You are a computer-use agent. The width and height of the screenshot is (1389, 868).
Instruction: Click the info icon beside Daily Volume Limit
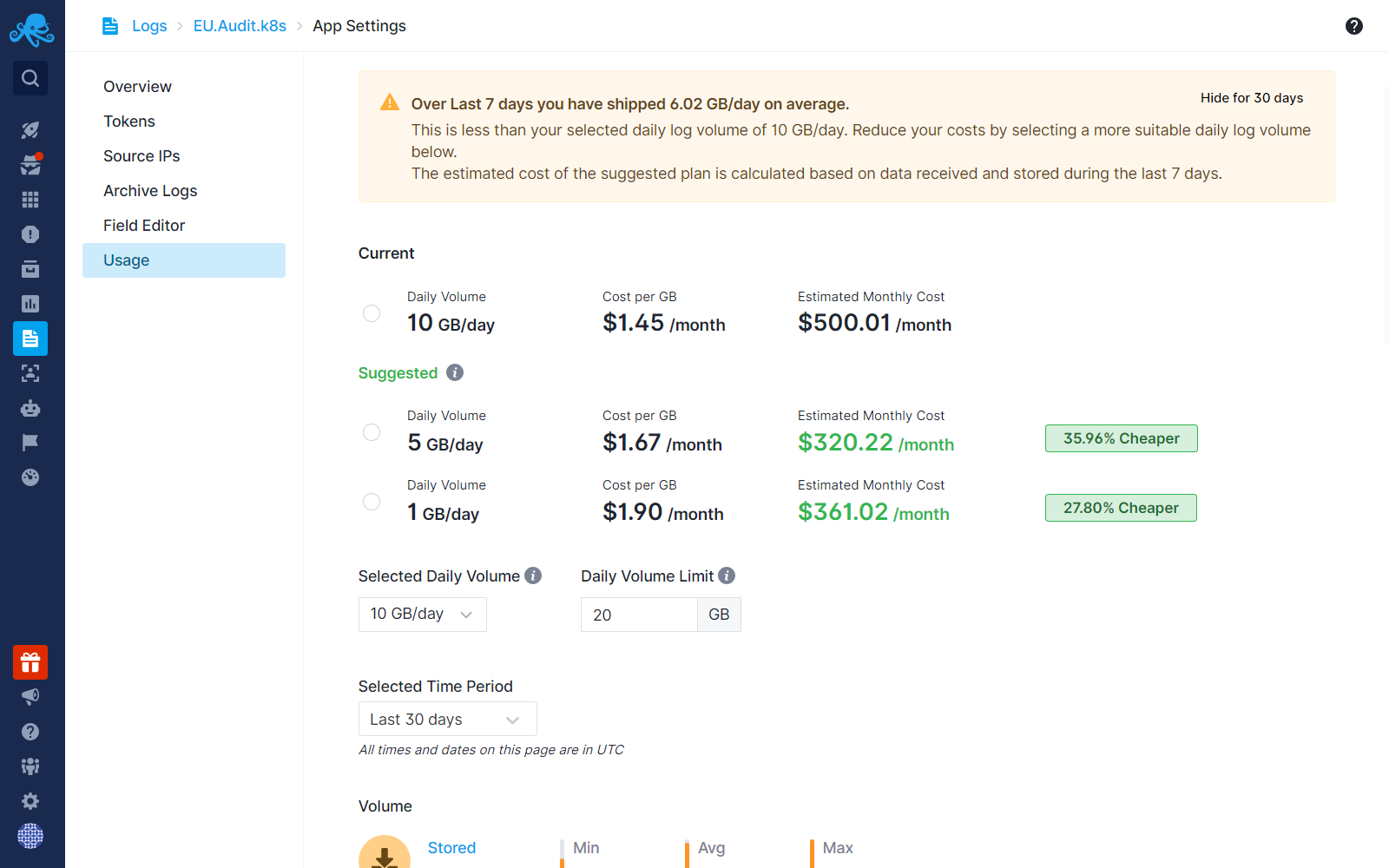coord(727,575)
